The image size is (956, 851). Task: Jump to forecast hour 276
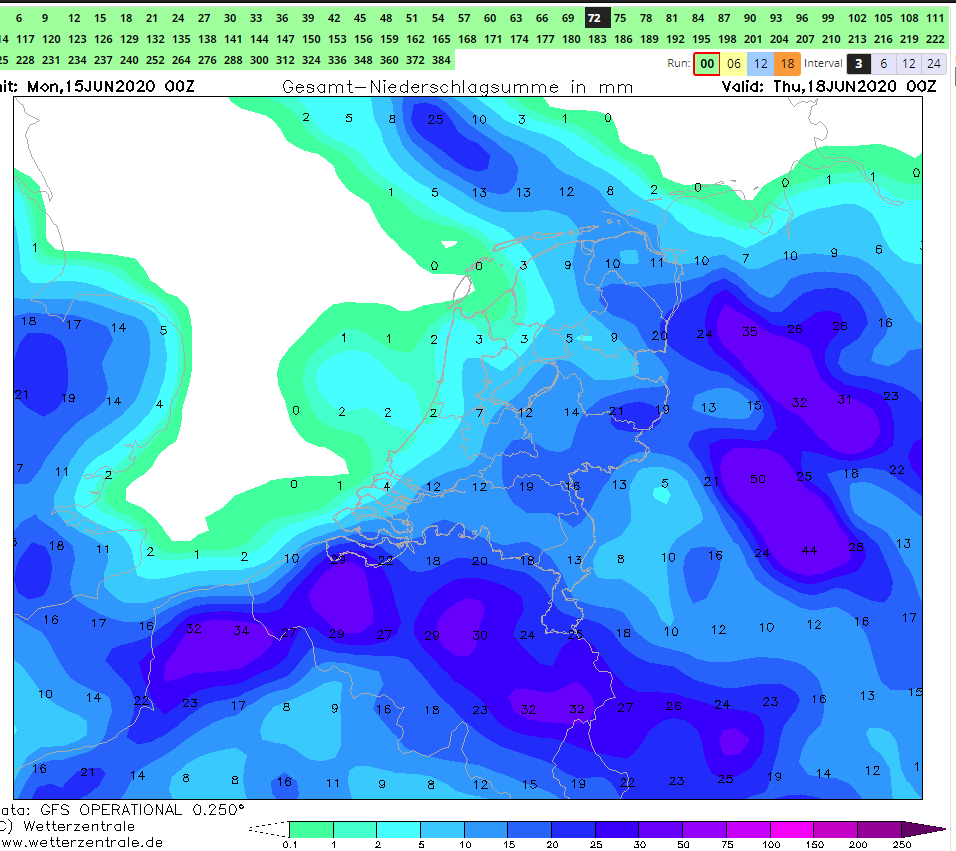(x=207, y=60)
